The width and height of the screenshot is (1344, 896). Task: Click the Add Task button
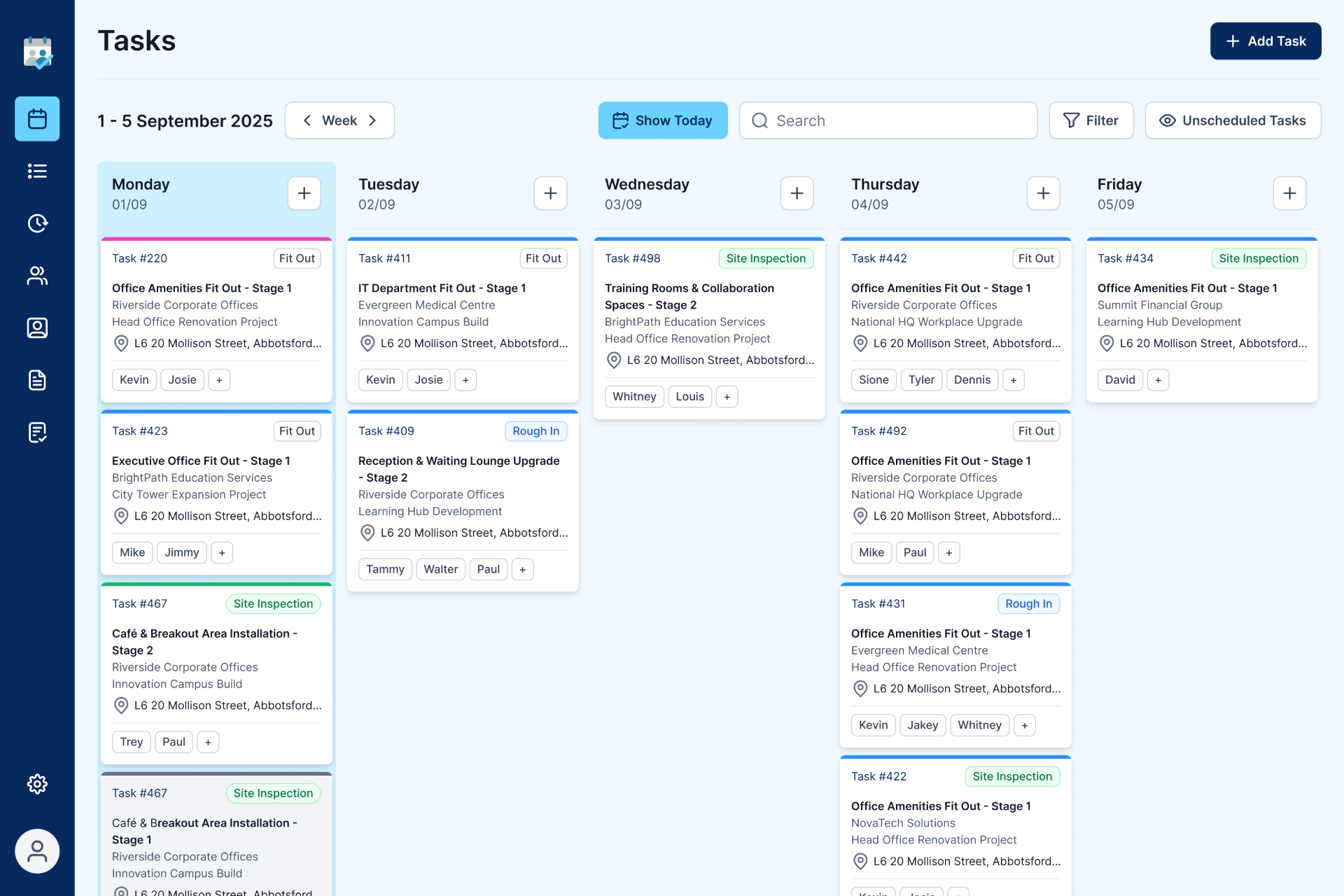tap(1265, 41)
